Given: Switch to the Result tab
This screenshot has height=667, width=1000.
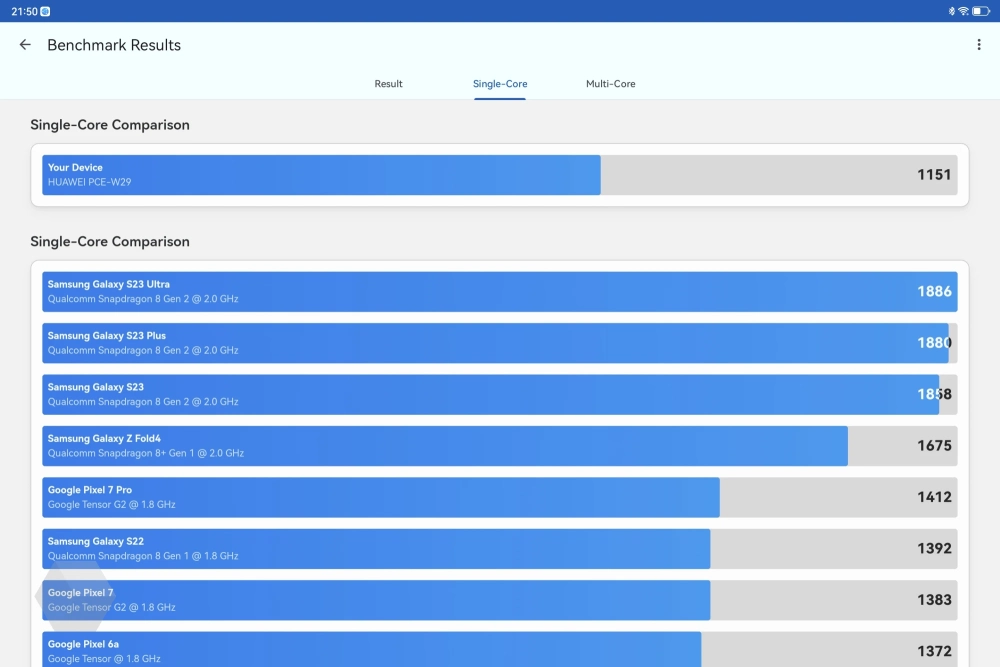Looking at the screenshot, I should 388,84.
